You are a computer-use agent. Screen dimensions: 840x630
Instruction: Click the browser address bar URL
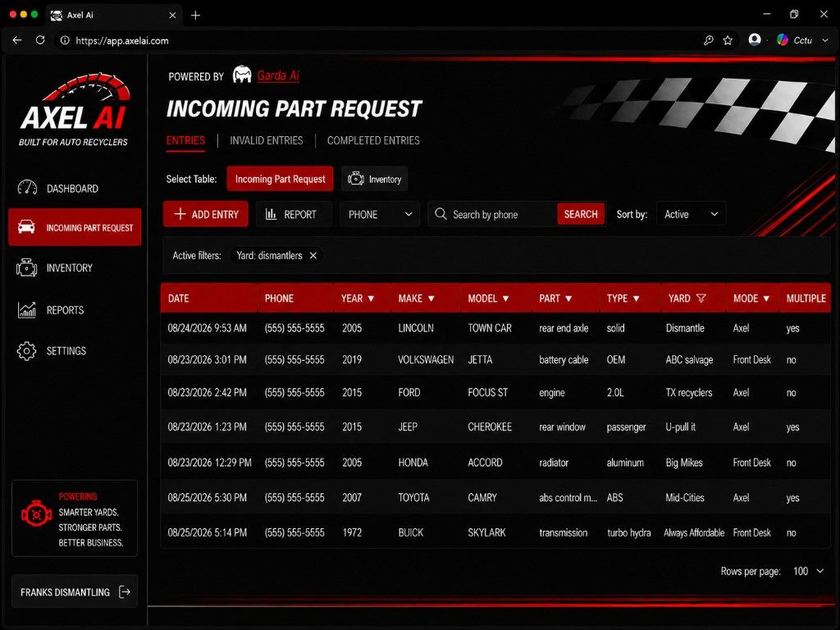pos(122,40)
